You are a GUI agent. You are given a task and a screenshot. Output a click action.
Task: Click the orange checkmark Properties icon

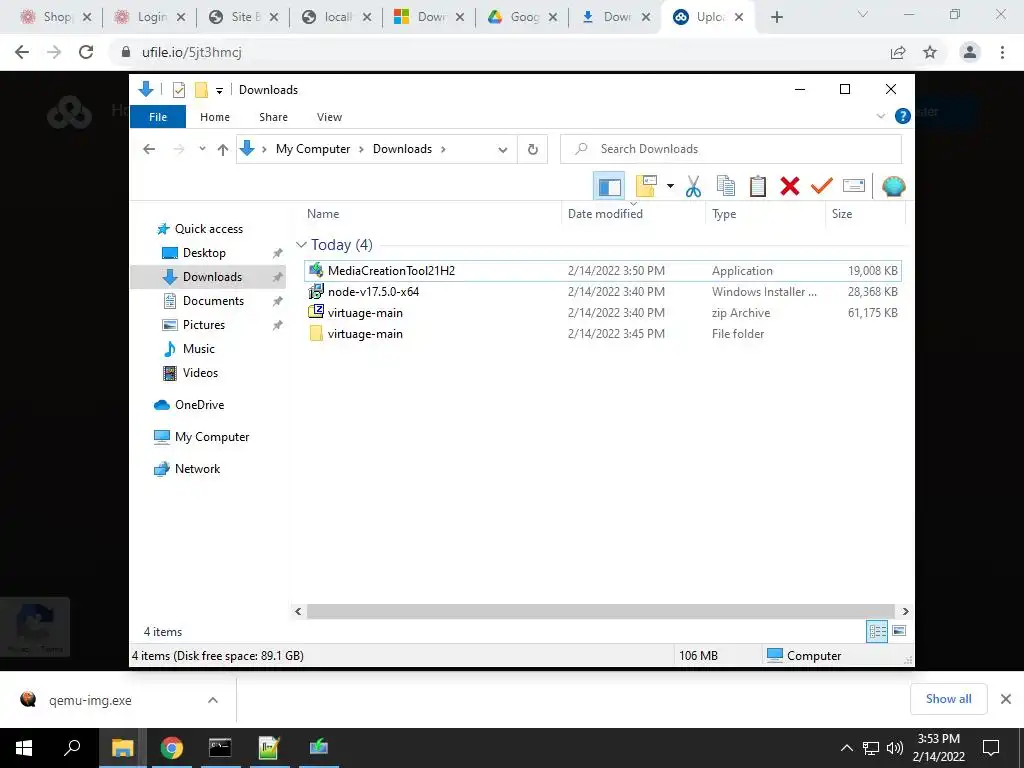(822, 187)
